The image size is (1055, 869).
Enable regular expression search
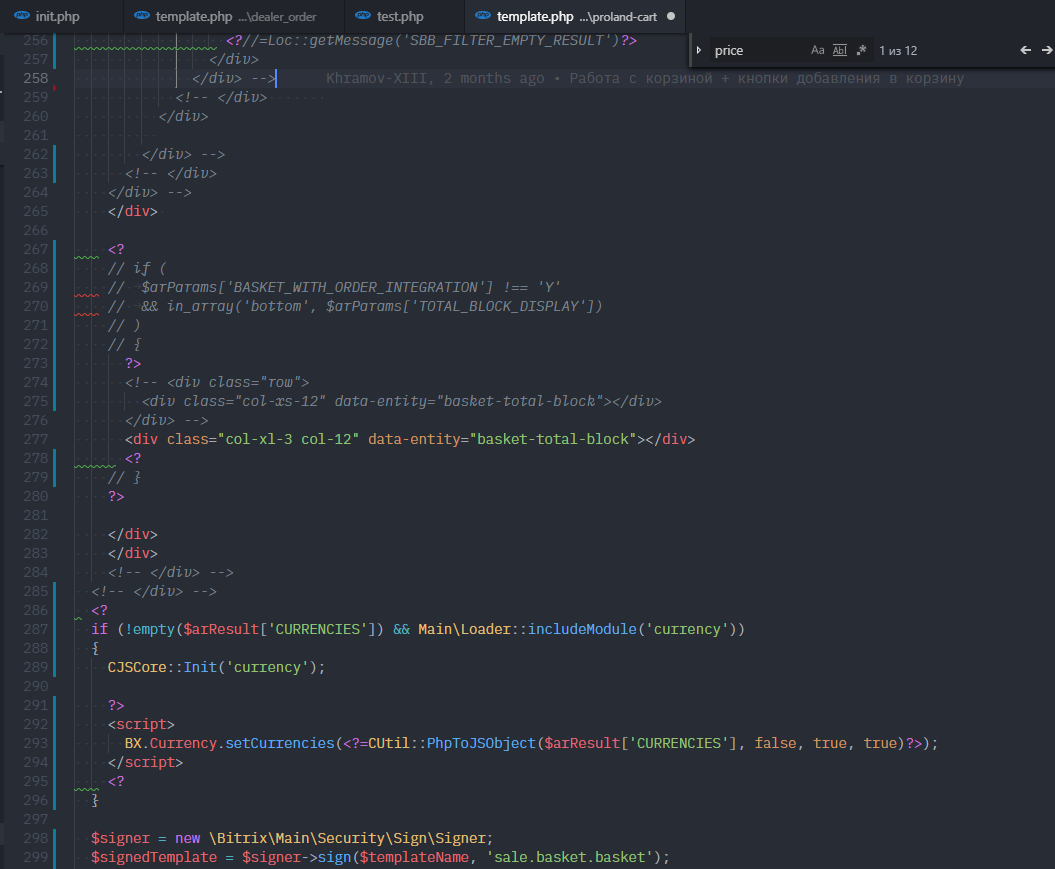(x=860, y=50)
